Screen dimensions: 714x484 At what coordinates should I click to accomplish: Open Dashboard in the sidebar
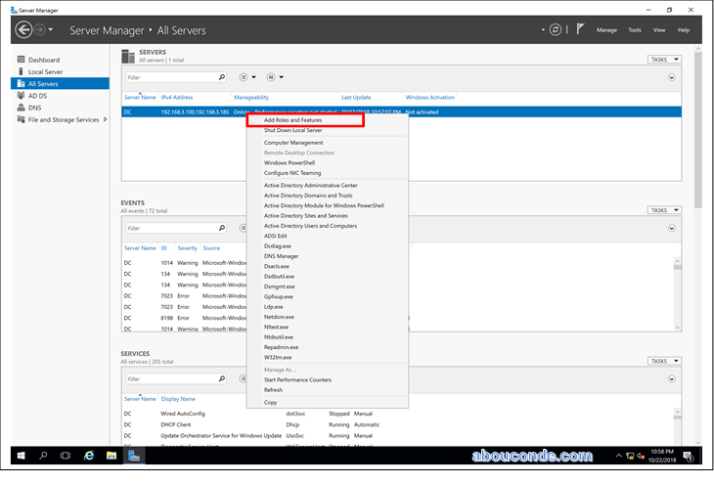point(43,60)
